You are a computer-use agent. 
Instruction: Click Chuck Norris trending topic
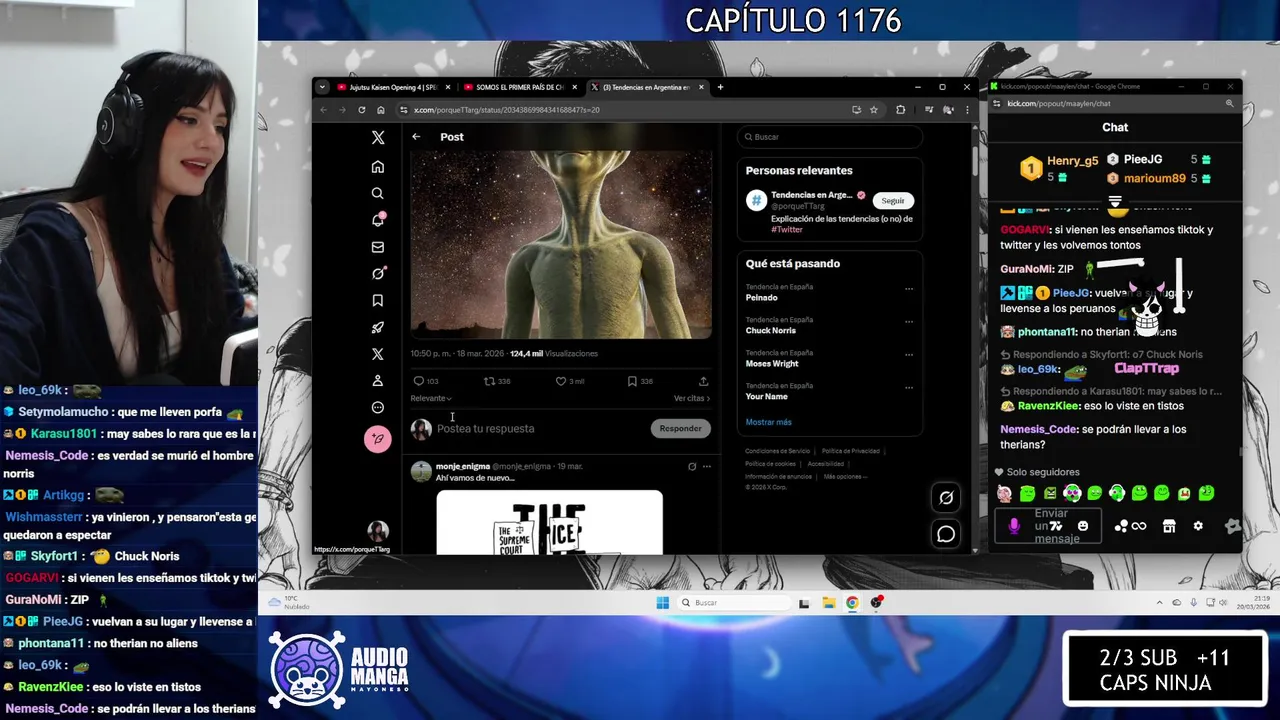(772, 331)
